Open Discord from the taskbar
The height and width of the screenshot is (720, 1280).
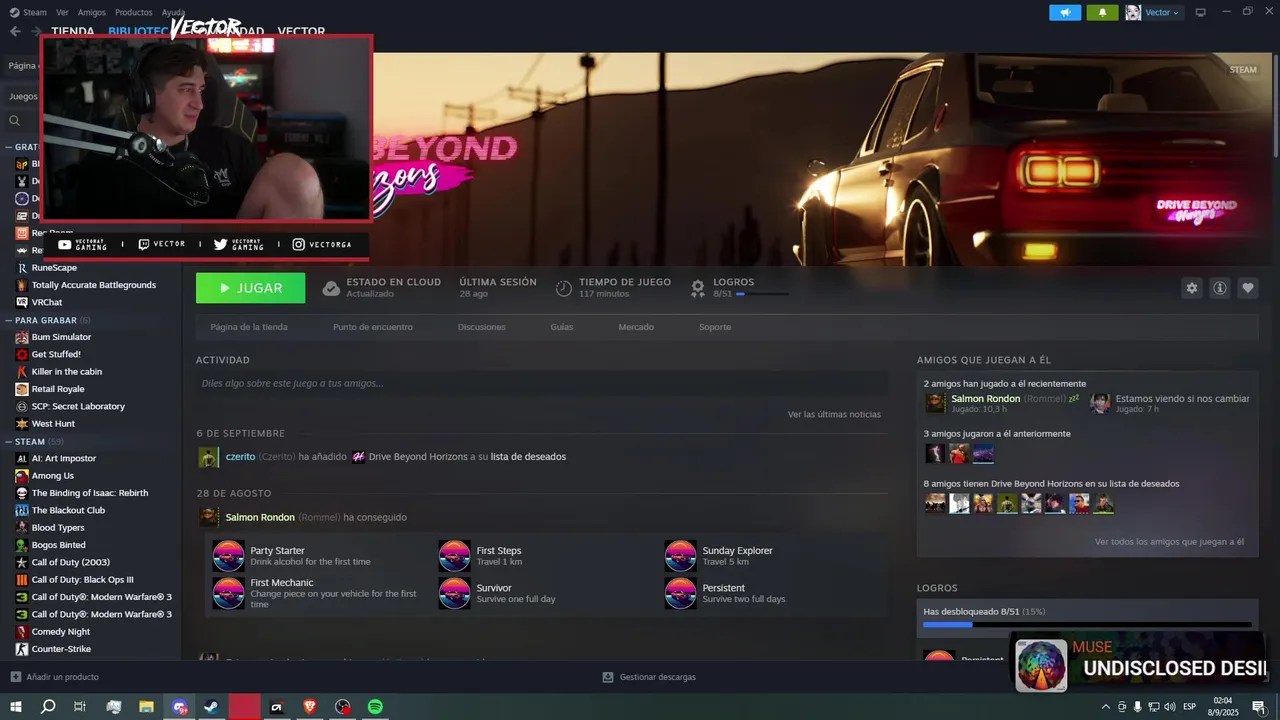(x=179, y=707)
